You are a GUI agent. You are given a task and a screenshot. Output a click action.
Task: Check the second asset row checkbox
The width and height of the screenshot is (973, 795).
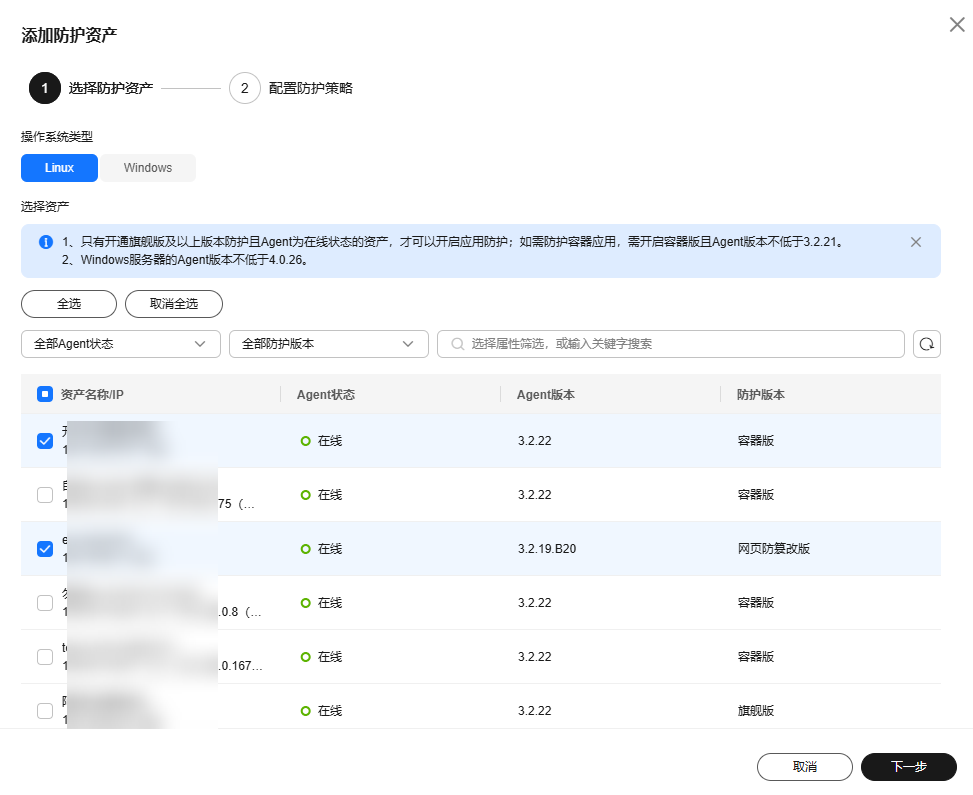(45, 495)
